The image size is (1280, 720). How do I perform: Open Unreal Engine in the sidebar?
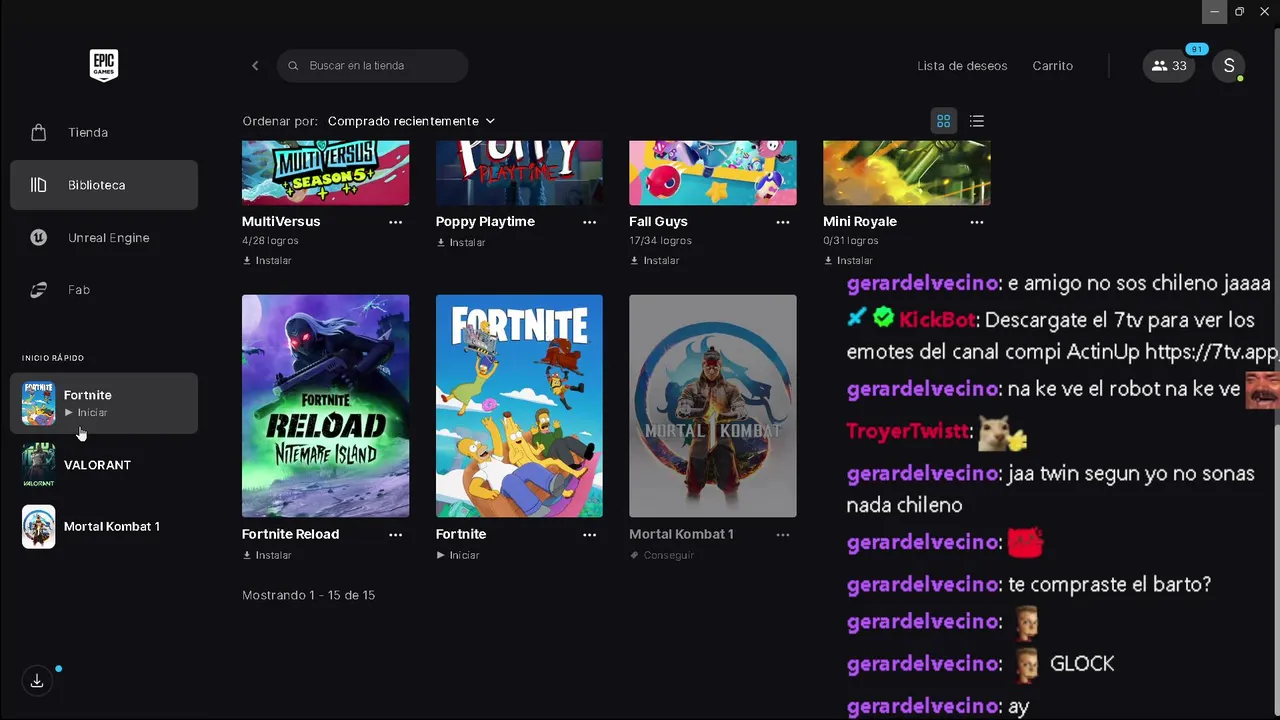[x=104, y=237]
